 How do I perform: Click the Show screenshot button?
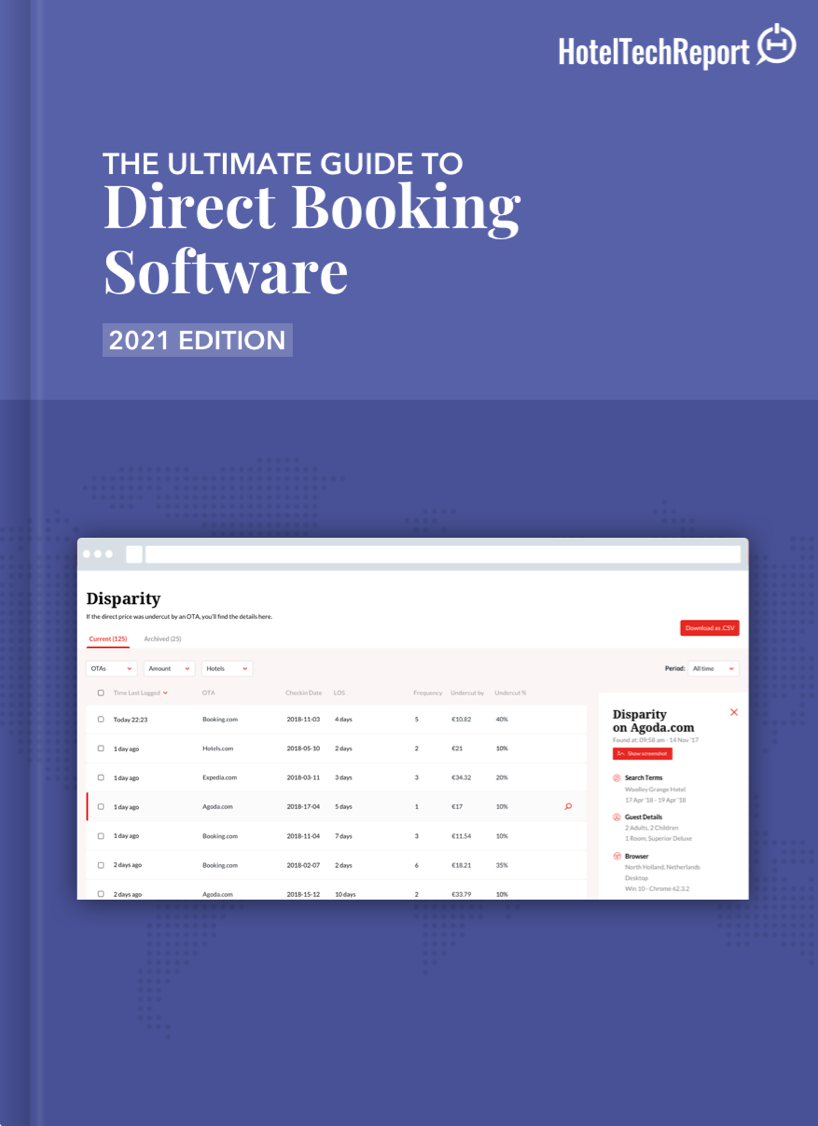click(642, 753)
